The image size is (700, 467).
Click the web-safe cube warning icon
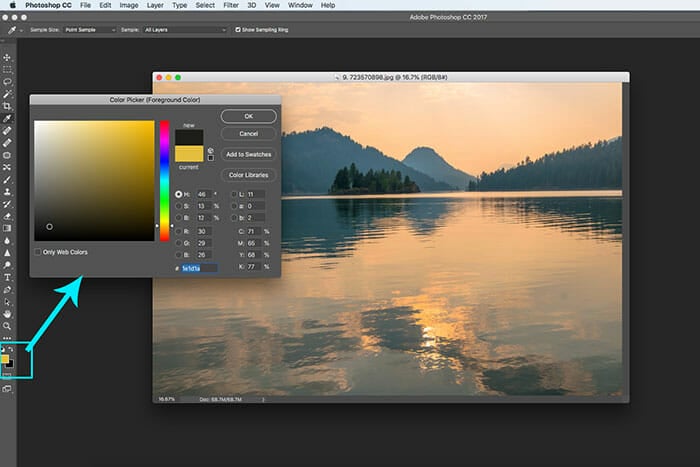click(211, 150)
